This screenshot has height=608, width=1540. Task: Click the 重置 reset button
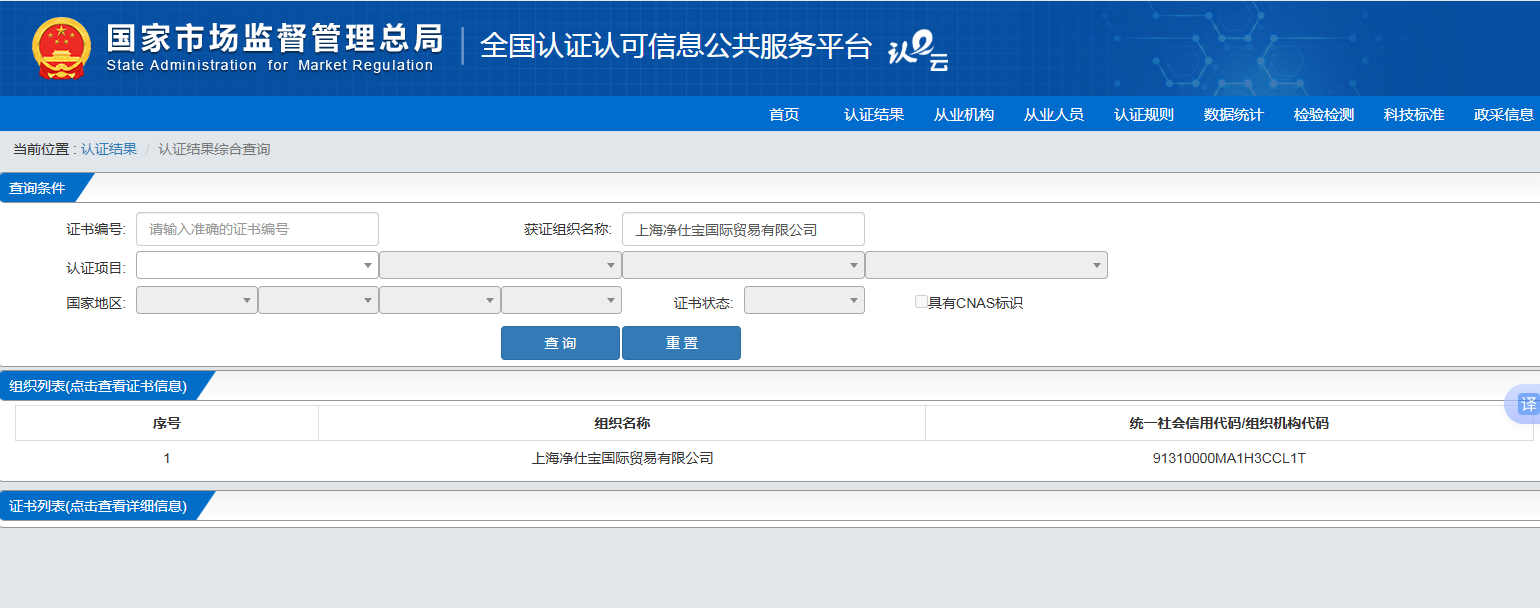point(681,343)
